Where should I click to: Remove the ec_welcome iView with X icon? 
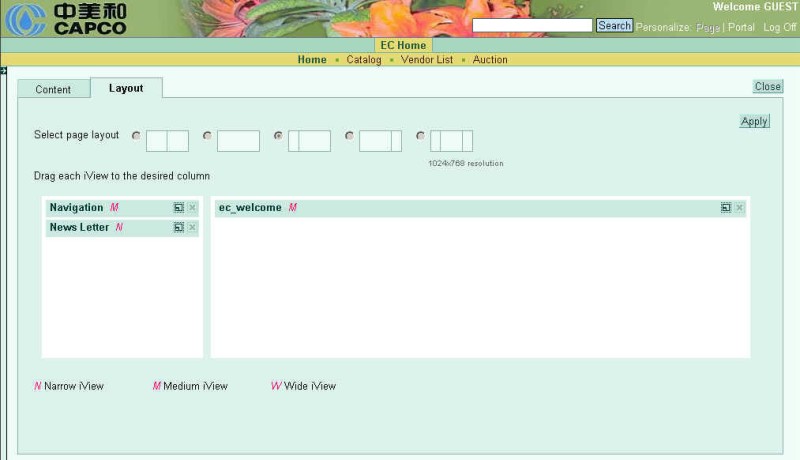pos(739,208)
